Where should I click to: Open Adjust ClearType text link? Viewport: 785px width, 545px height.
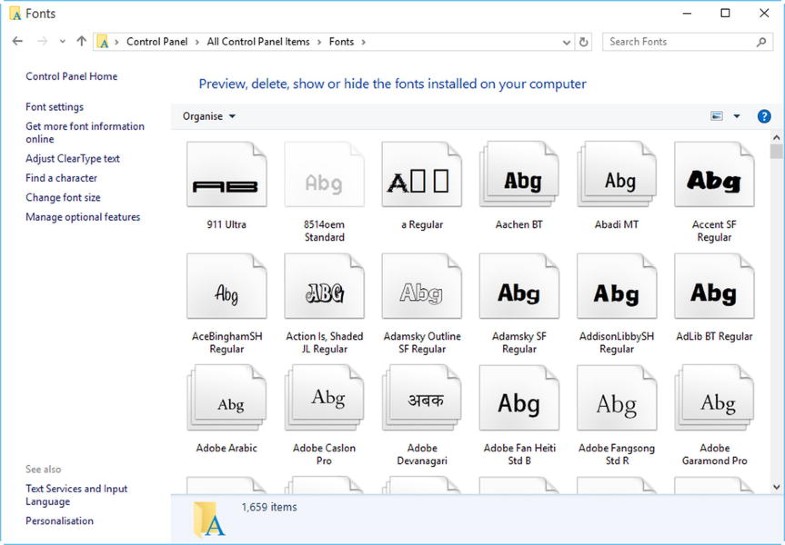[73, 159]
